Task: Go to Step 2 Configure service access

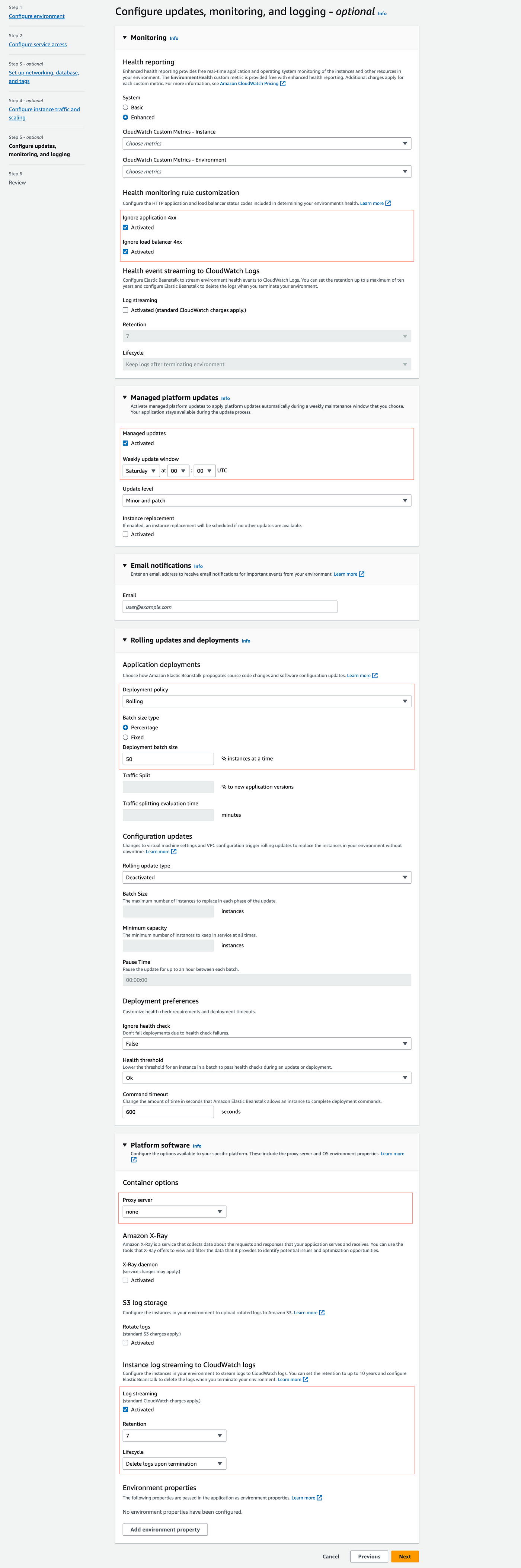Action: (x=38, y=44)
